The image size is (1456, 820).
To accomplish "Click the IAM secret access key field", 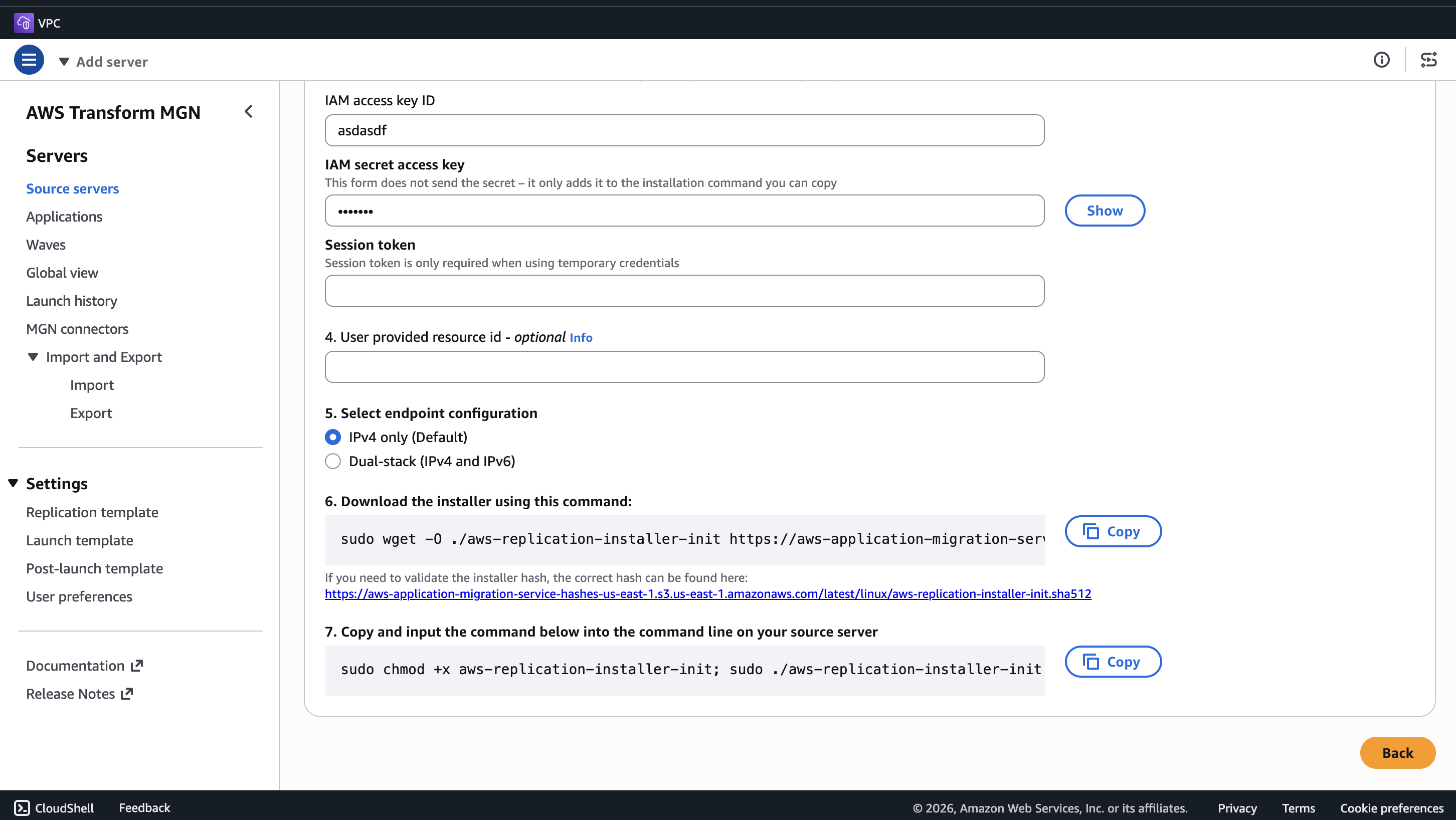I will point(684,211).
